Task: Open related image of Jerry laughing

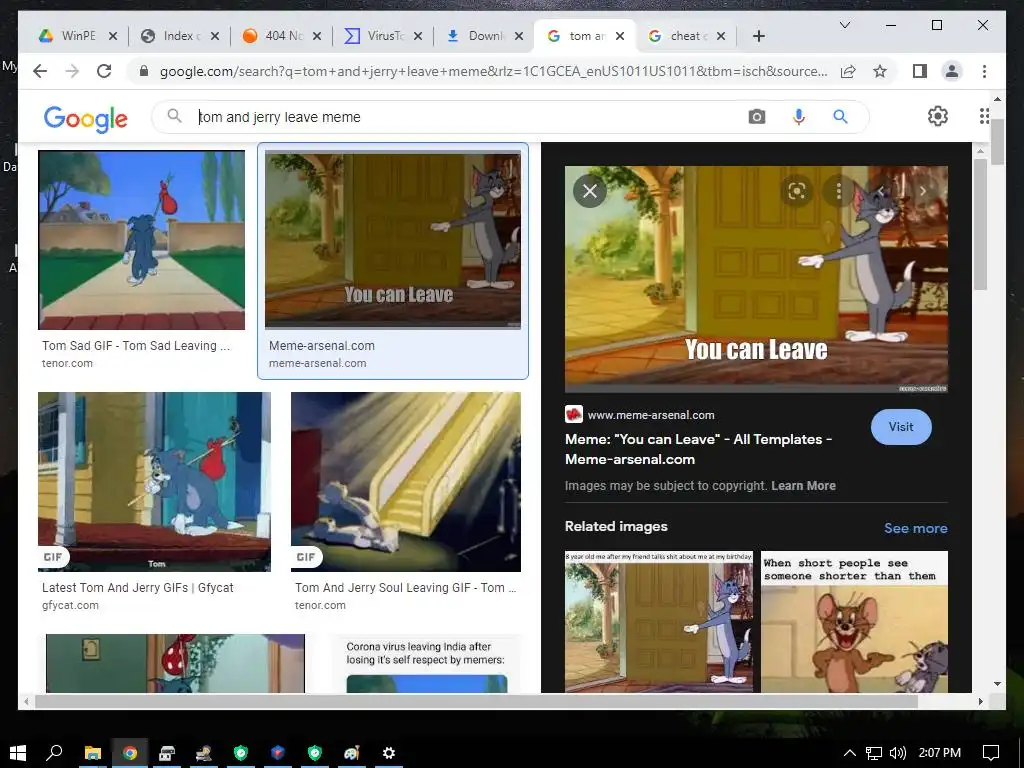Action: [854, 622]
